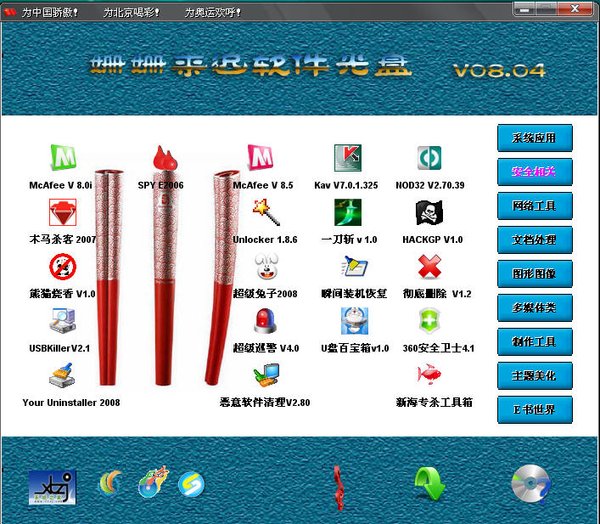
Task: Open 超级兔子2008 rabbit icon
Action: [266, 266]
